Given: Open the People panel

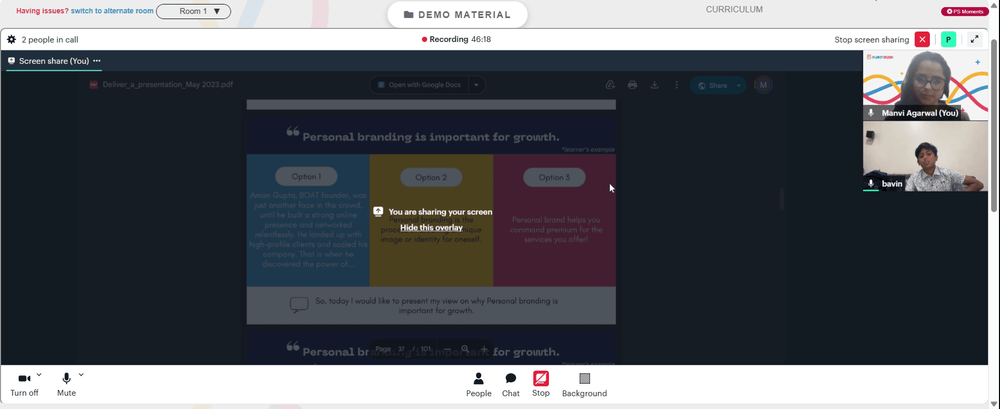Looking at the screenshot, I should [478, 385].
